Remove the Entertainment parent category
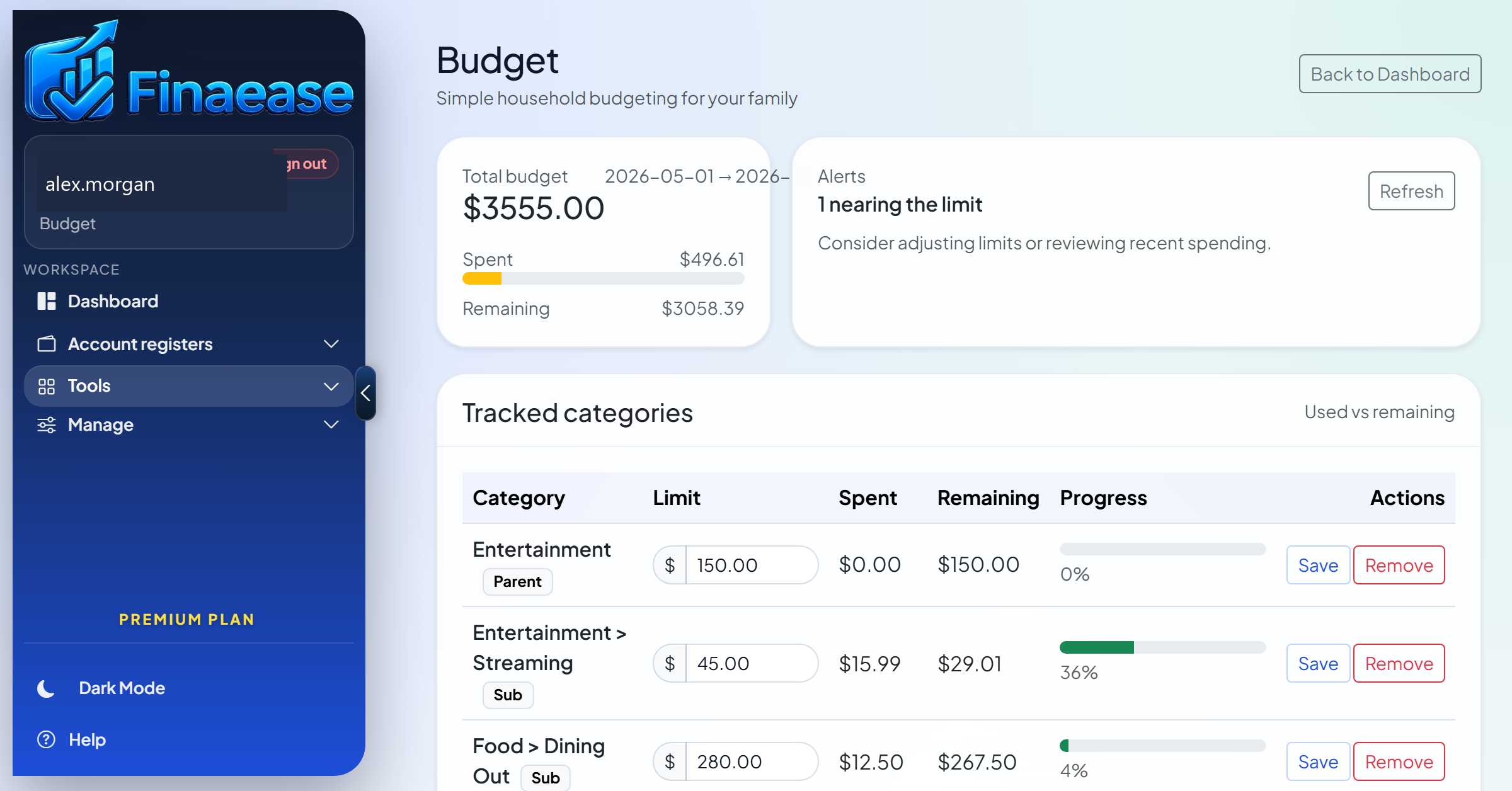Image resolution: width=1512 pixels, height=791 pixels. click(1399, 565)
